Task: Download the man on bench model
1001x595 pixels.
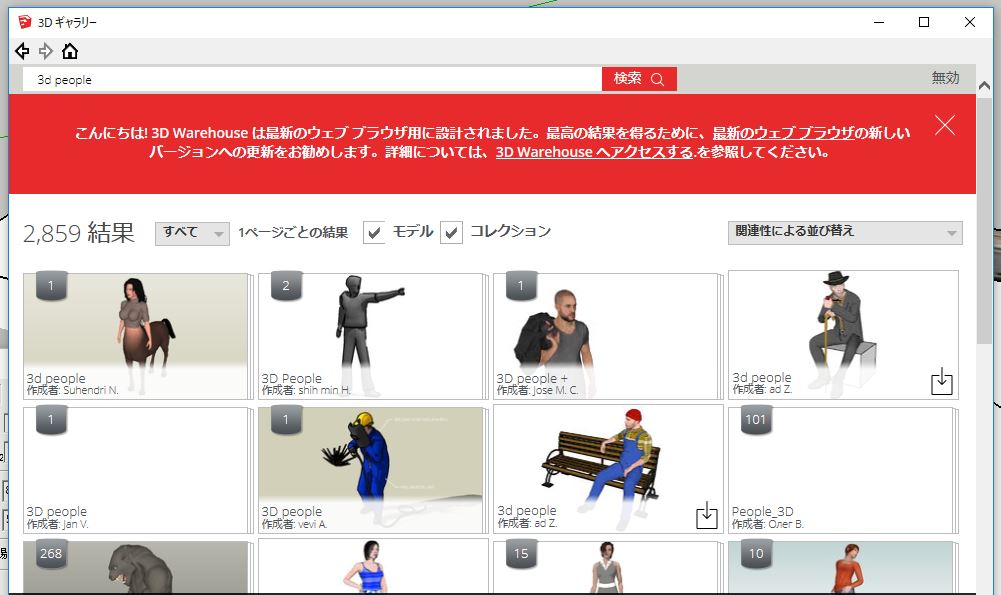Action: pyautogui.click(x=707, y=515)
